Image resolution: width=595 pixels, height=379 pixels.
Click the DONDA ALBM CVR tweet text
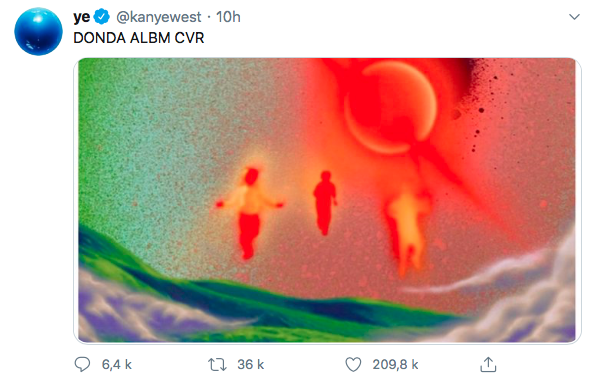coord(139,38)
